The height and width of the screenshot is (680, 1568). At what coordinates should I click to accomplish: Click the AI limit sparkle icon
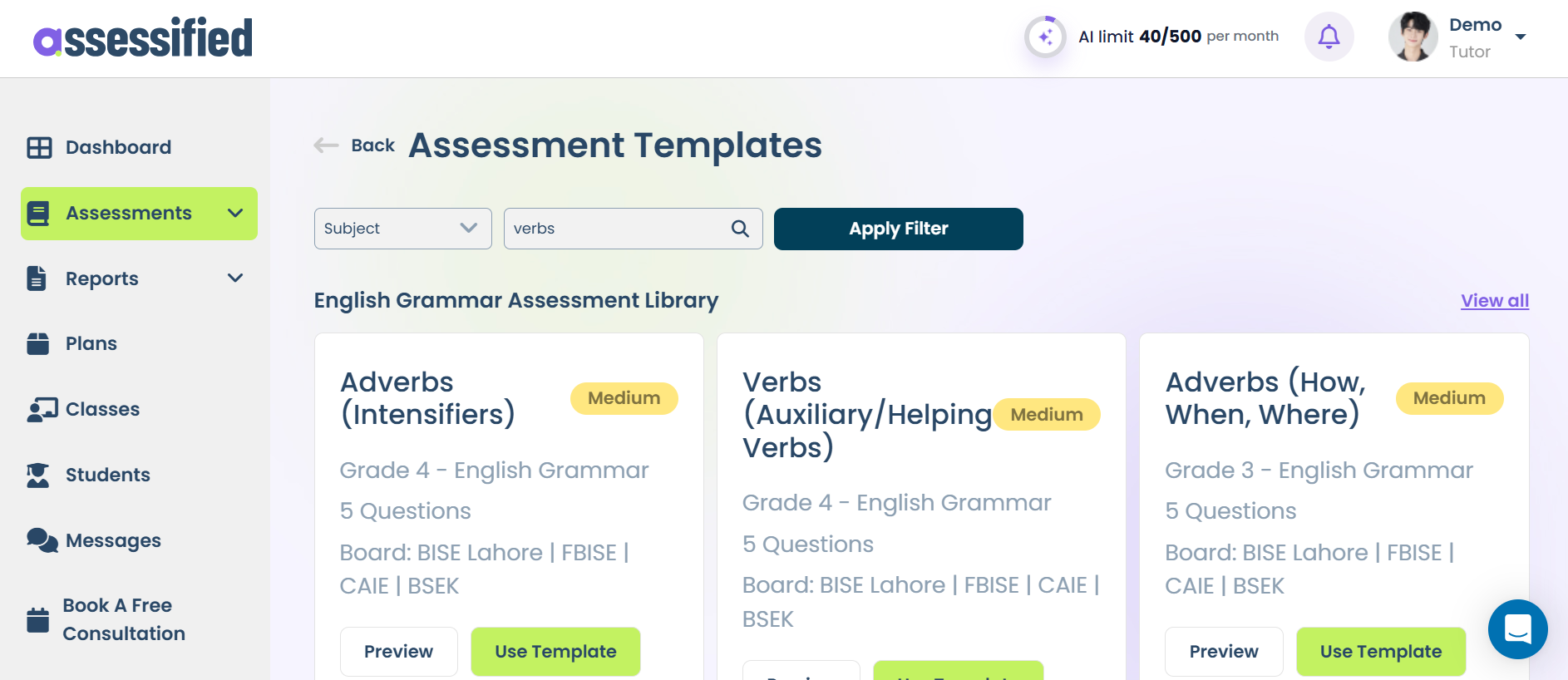point(1045,37)
